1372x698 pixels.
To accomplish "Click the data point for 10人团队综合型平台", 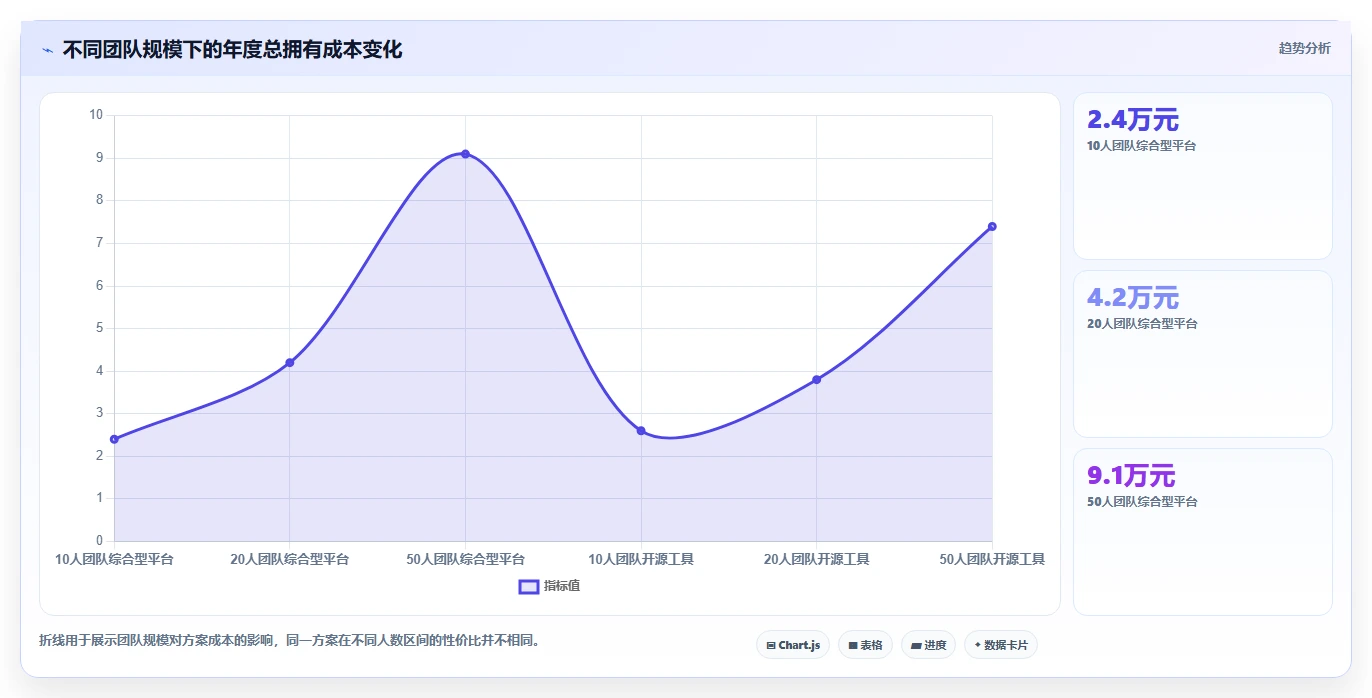I will tap(114, 439).
